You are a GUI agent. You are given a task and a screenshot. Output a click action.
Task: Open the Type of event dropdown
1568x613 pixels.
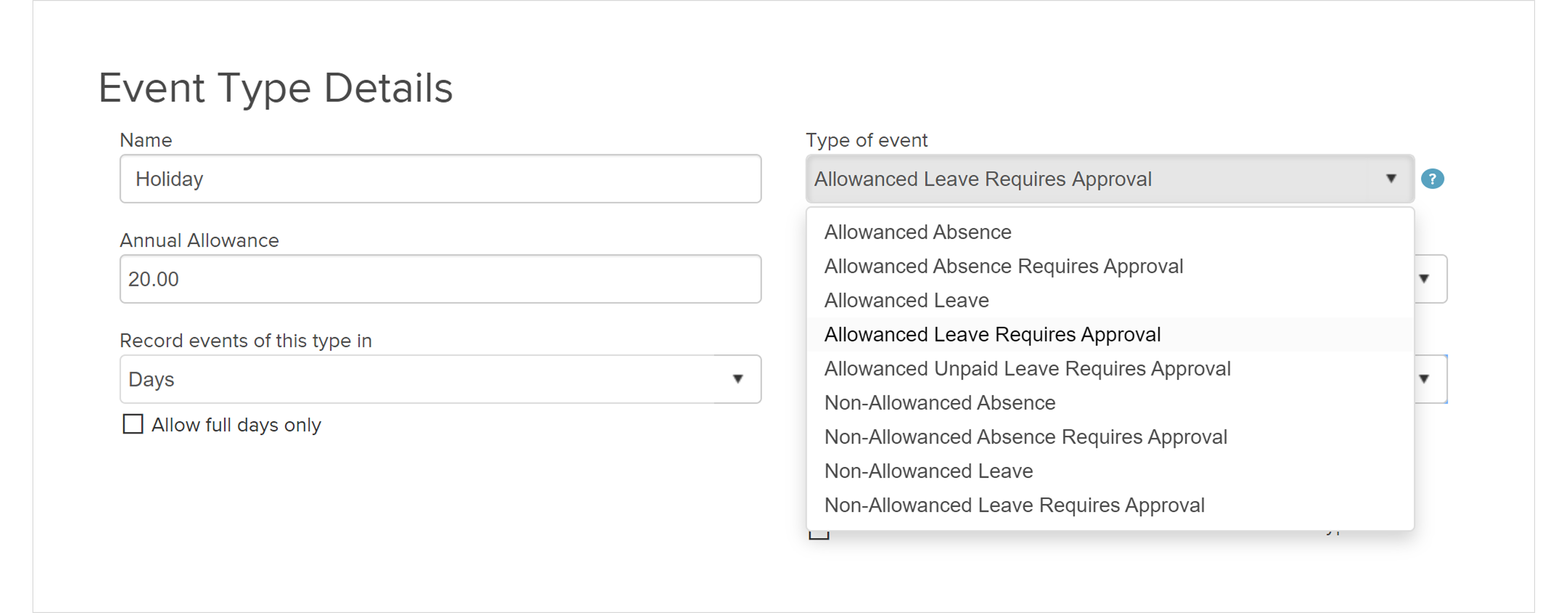(x=1110, y=179)
